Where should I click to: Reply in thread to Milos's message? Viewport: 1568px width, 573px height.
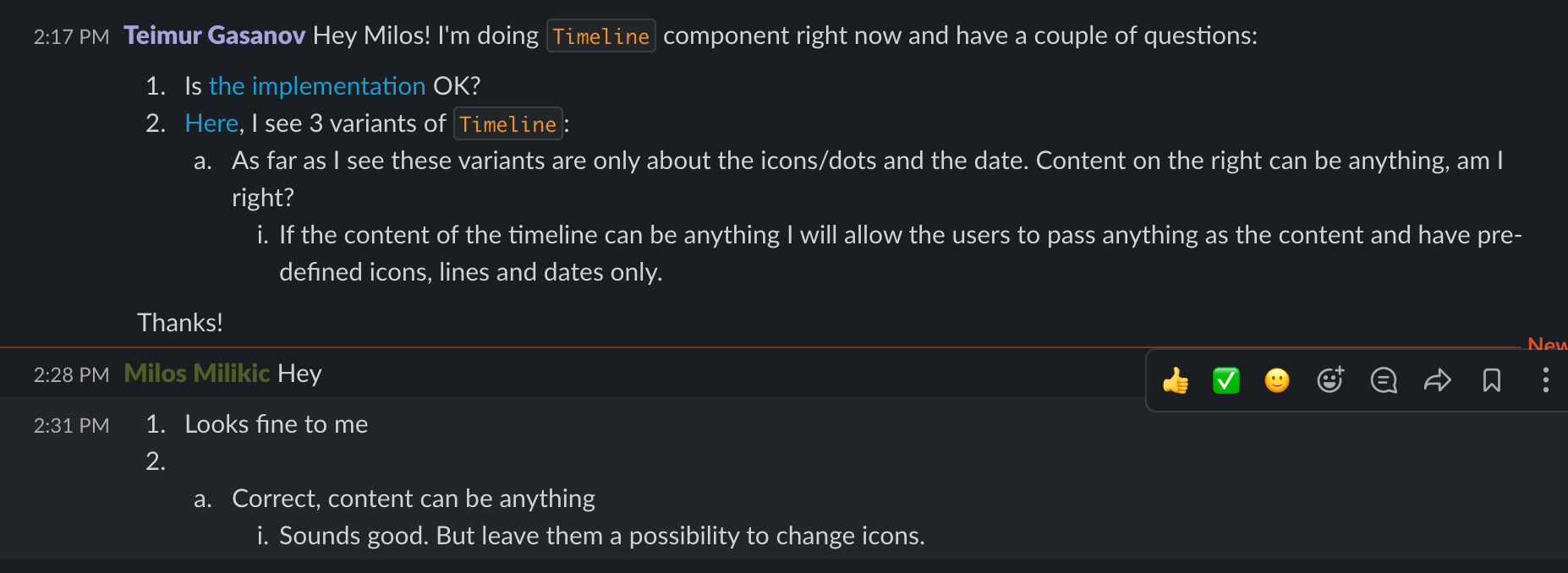pos(1382,381)
